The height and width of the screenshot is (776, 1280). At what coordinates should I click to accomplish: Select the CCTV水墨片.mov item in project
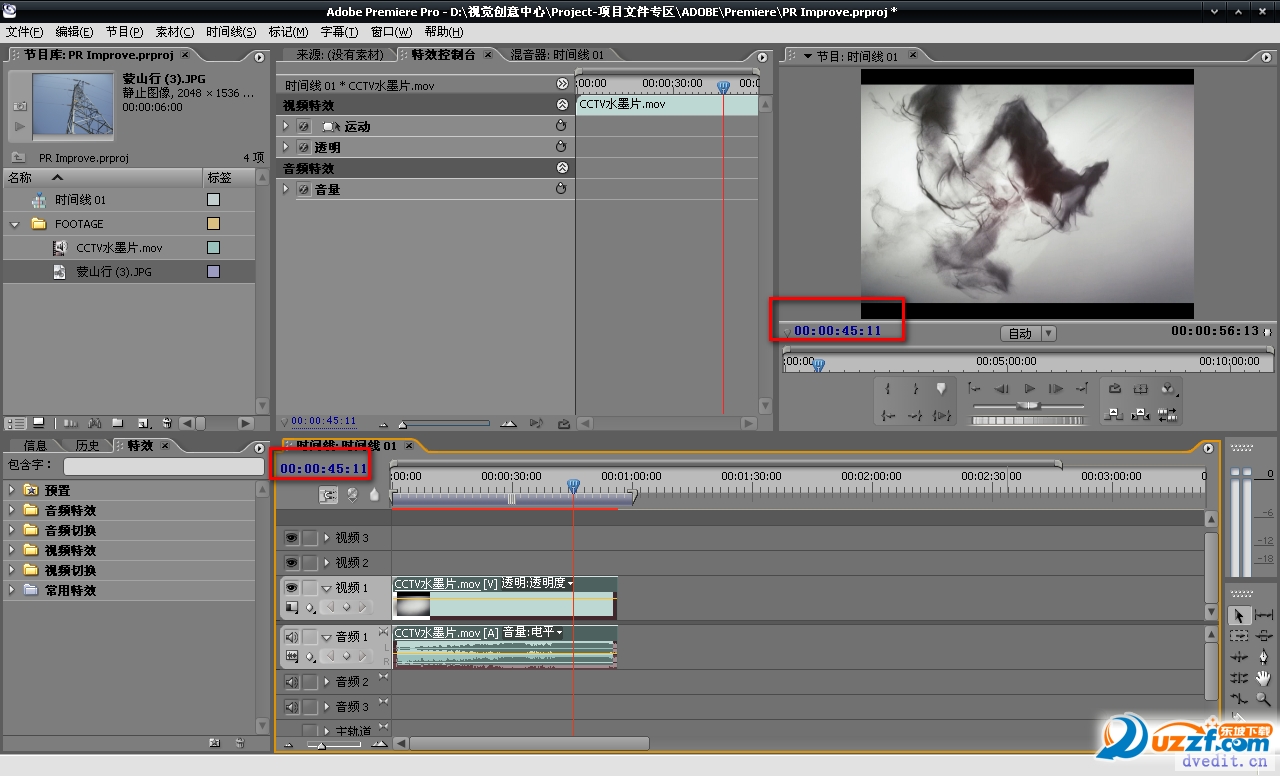[x=119, y=248]
